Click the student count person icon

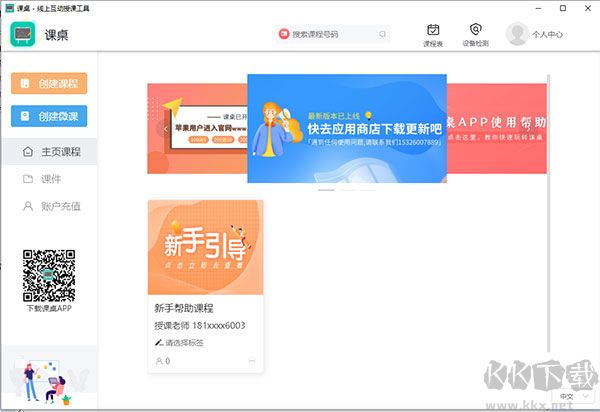tap(158, 361)
